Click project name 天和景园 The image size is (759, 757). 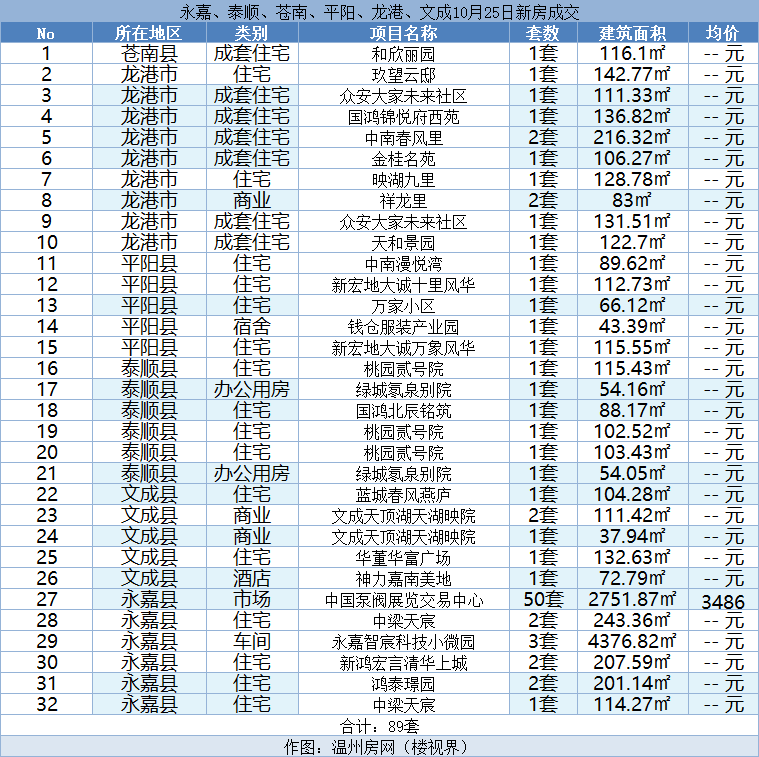(x=403, y=243)
